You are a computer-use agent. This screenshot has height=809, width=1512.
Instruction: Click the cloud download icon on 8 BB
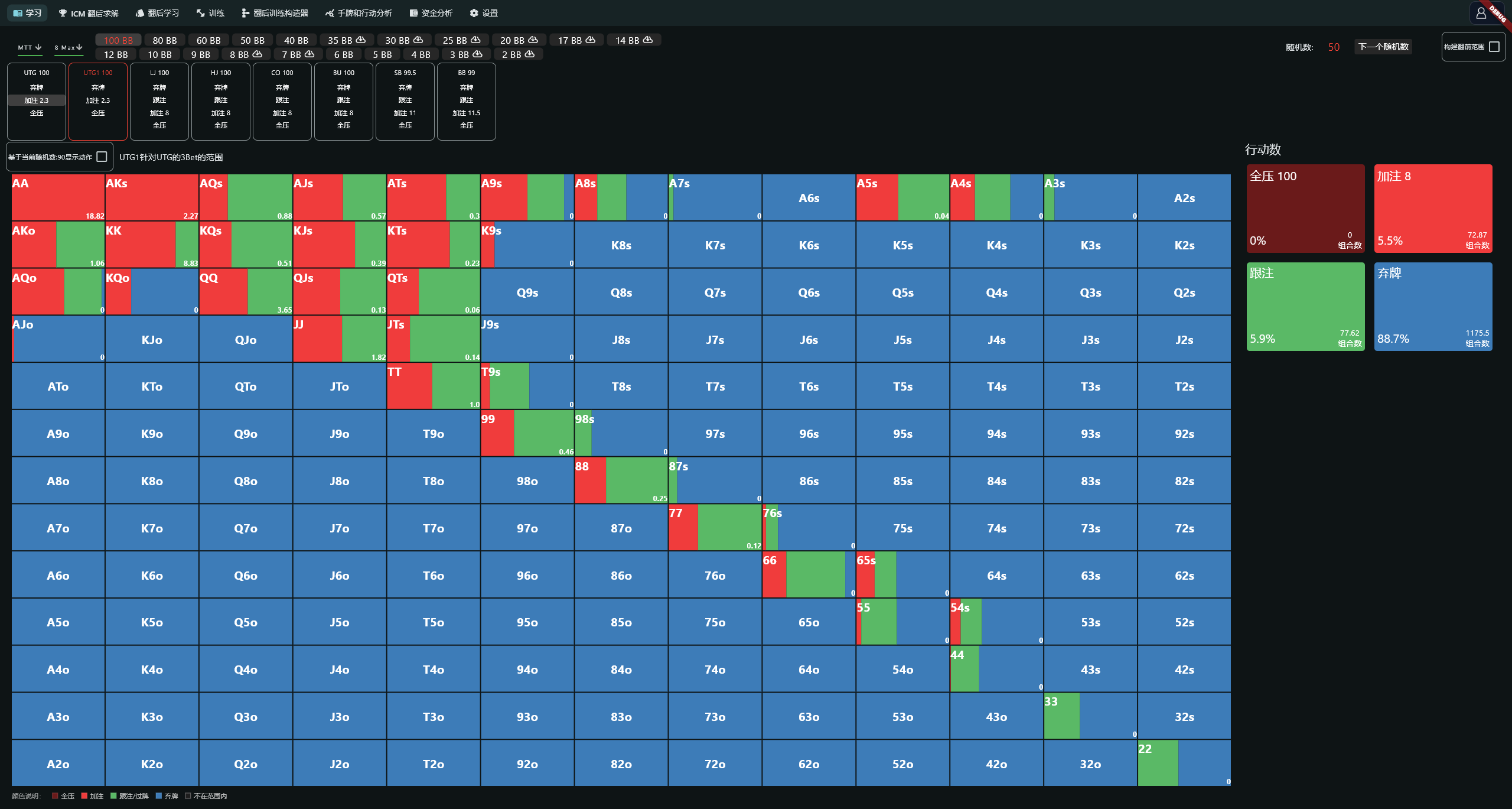[258, 54]
